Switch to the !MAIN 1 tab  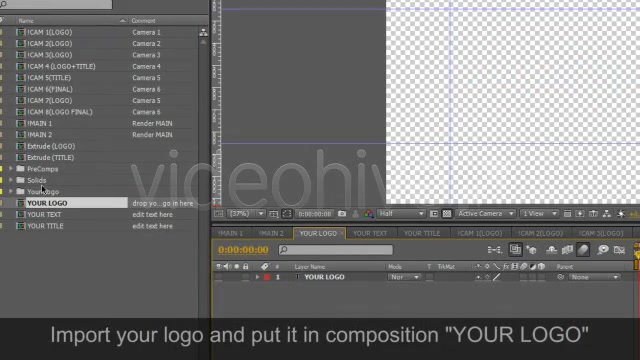click(x=231, y=233)
